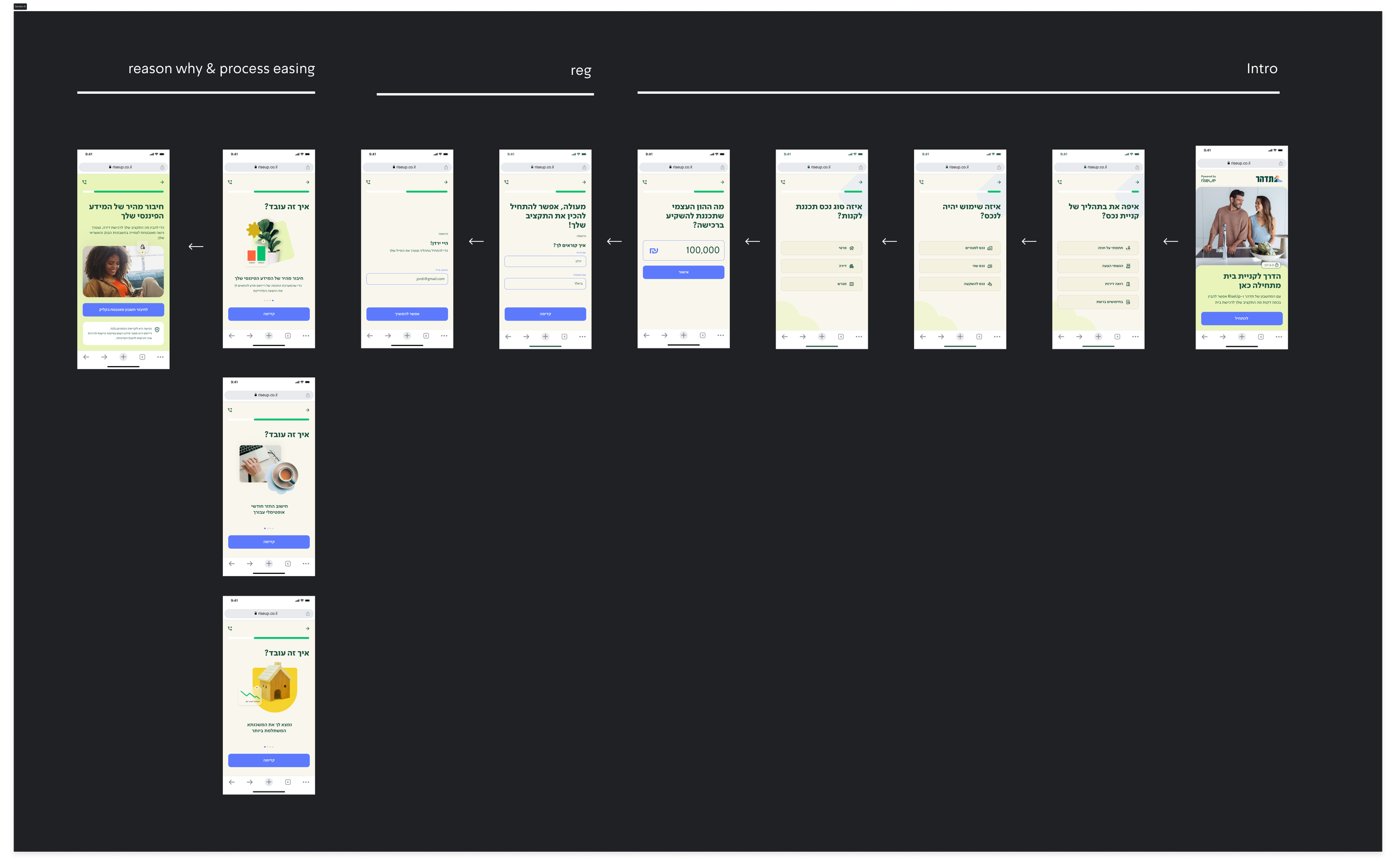
Task: Select the 'נכס להשקעה' investment property option
Action: (959, 284)
